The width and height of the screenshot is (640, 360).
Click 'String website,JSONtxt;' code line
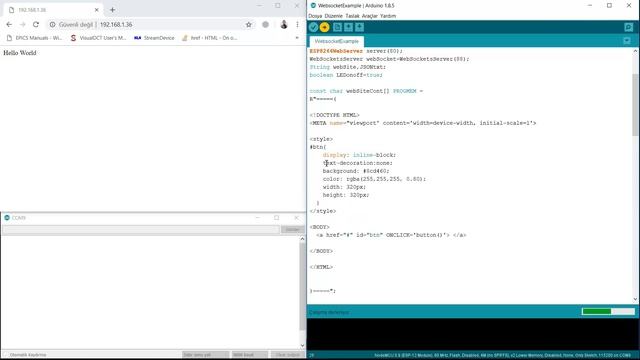click(x=348, y=67)
